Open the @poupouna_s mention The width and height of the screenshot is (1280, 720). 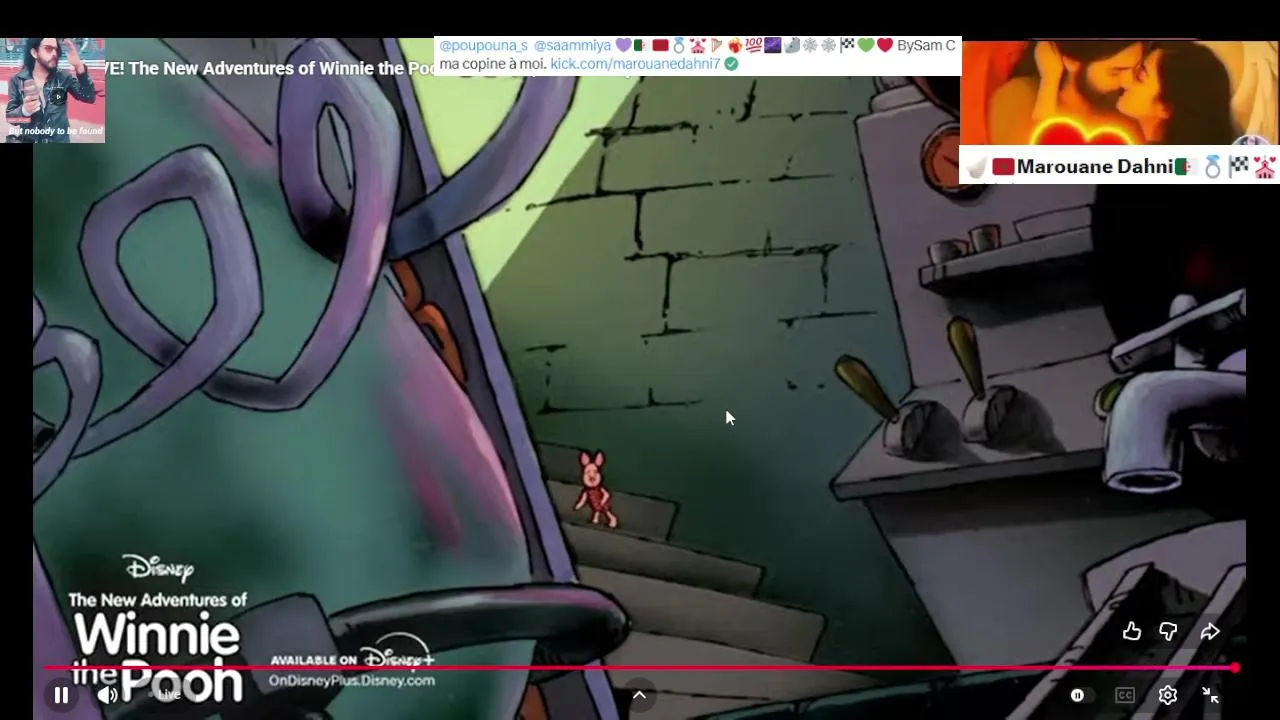point(483,46)
